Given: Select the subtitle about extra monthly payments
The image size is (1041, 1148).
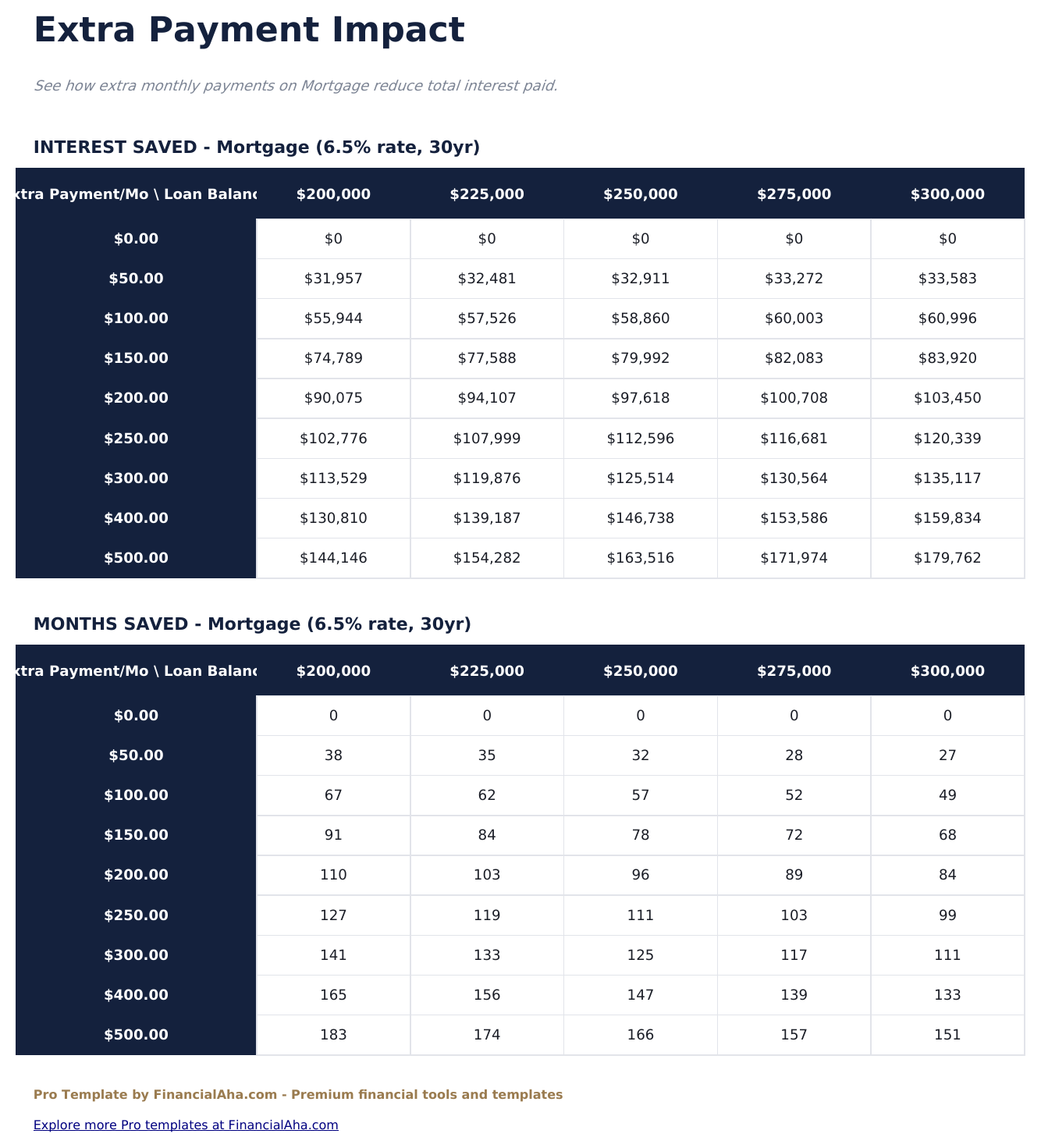Looking at the screenshot, I should tap(297, 85).
